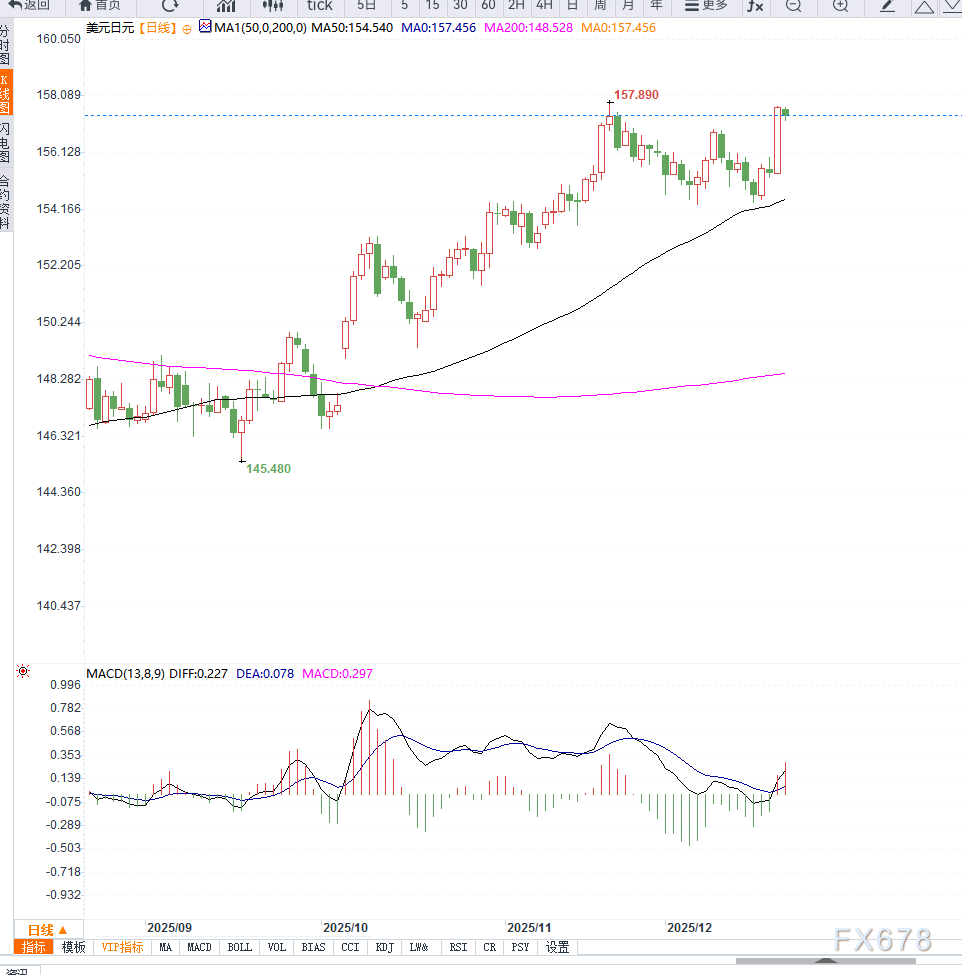The image size is (962, 975).
Task: Select the candlestick chart style icon
Action: (273, 6)
